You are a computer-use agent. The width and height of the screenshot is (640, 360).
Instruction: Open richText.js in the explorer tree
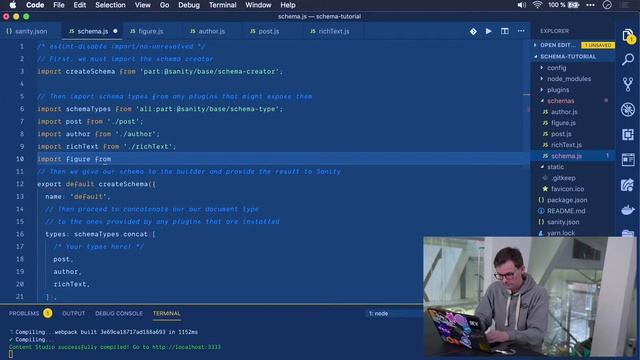566,145
